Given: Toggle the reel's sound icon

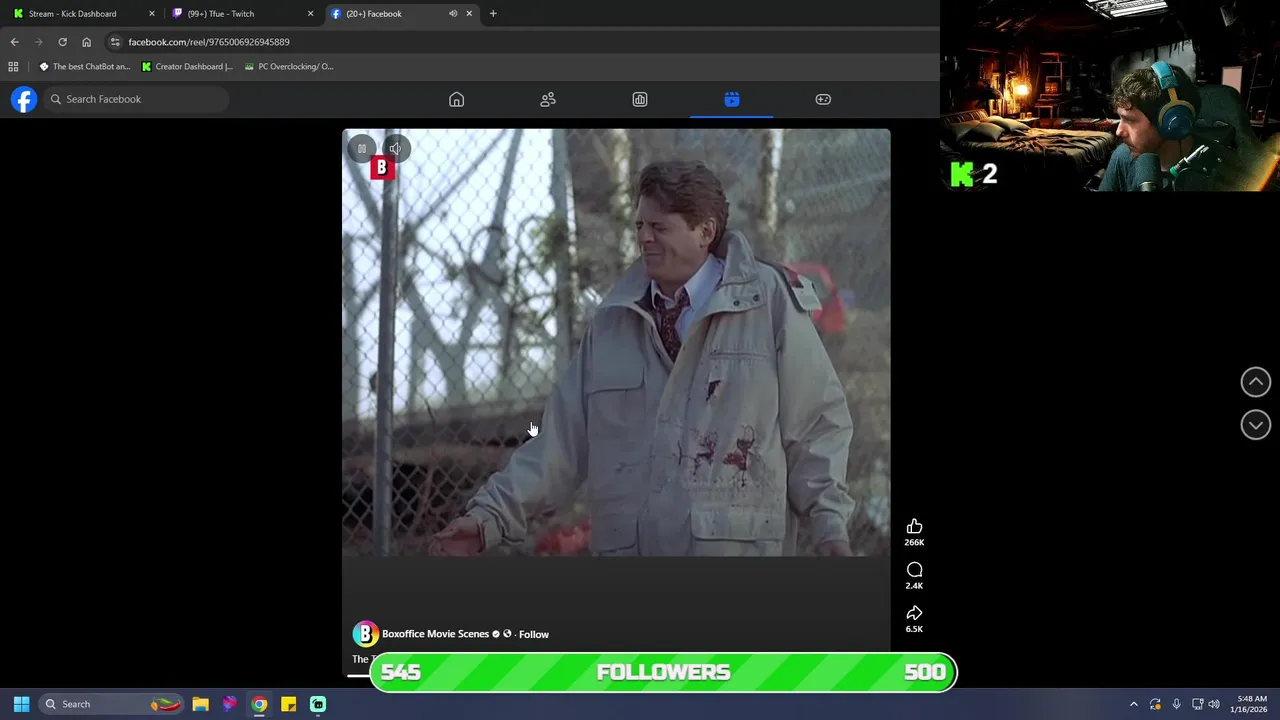Looking at the screenshot, I should (x=395, y=149).
